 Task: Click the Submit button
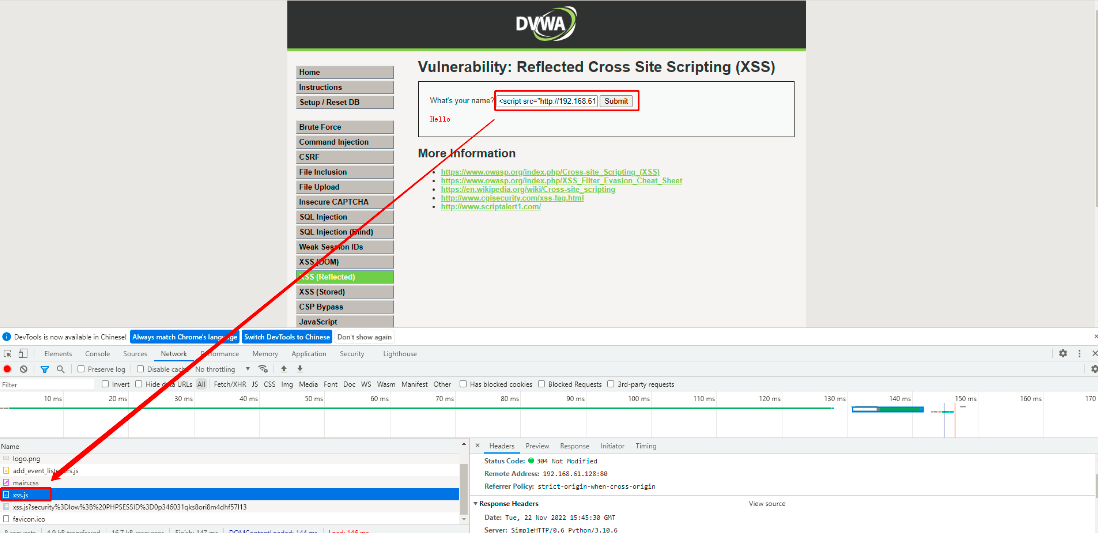tap(616, 102)
